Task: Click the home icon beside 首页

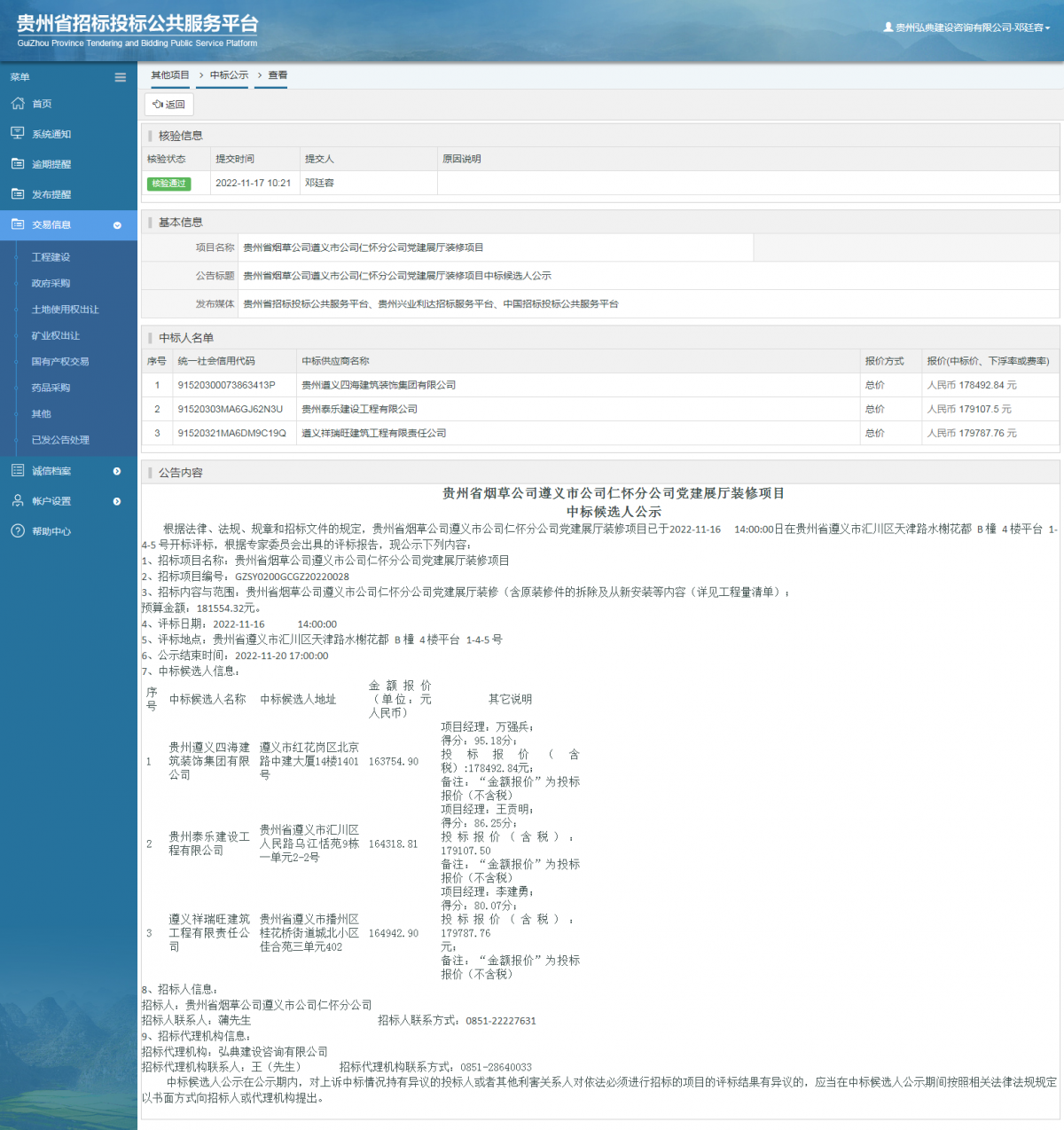Action: [18, 104]
